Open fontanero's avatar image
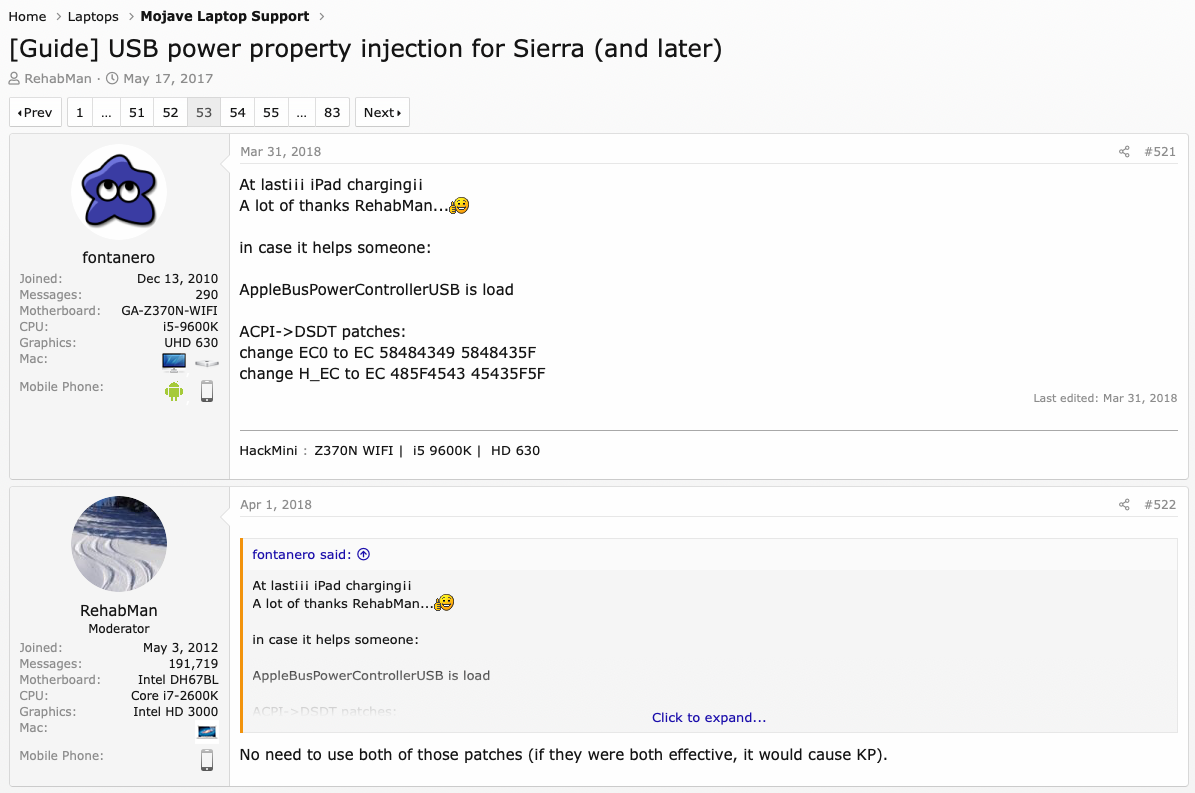1195x793 pixels. 119,193
